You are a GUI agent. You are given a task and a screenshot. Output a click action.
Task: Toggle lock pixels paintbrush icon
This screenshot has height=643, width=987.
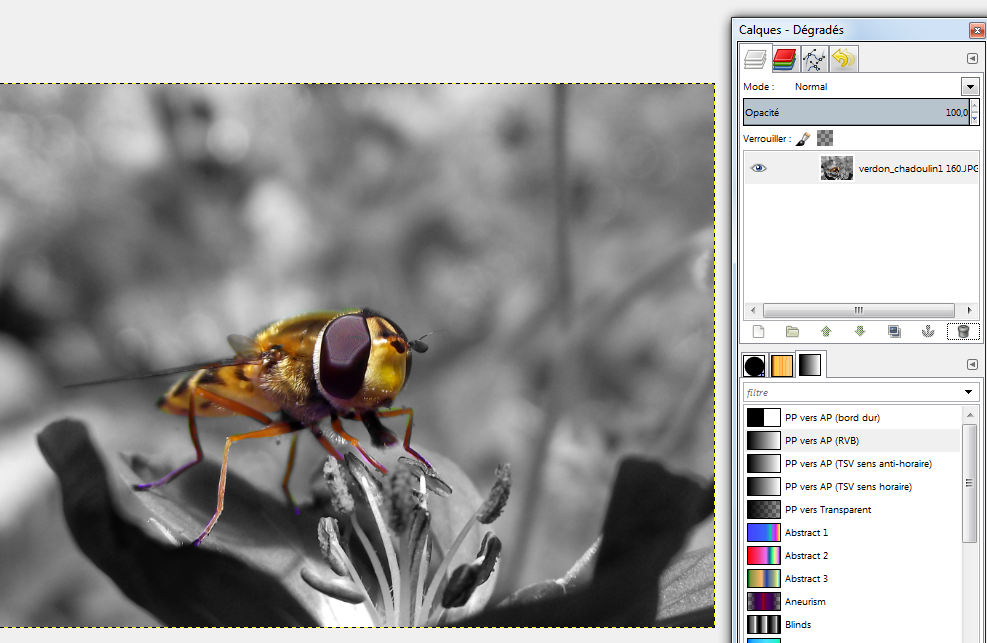pos(803,138)
